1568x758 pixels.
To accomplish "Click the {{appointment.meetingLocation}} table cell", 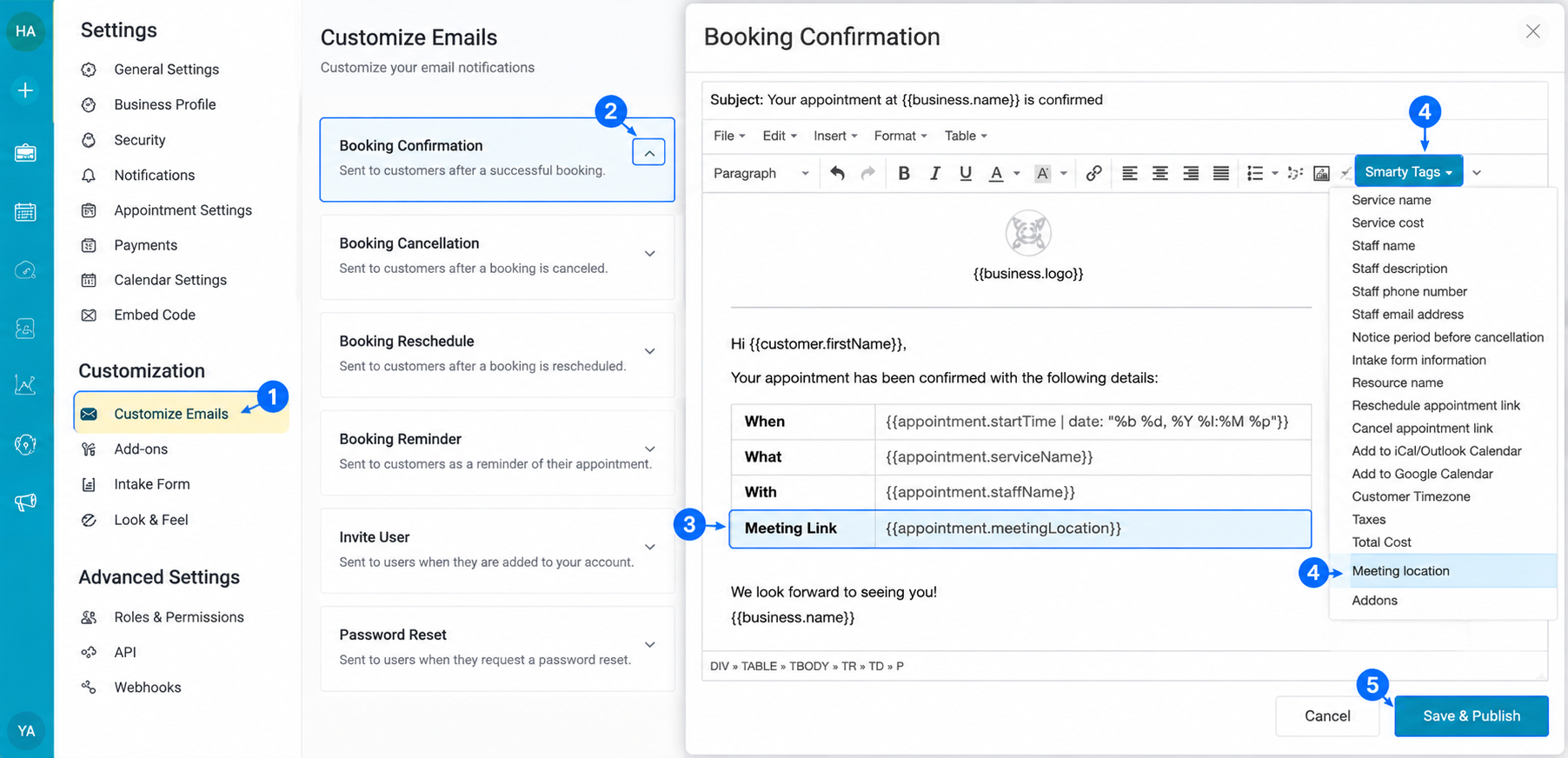I will click(1093, 529).
